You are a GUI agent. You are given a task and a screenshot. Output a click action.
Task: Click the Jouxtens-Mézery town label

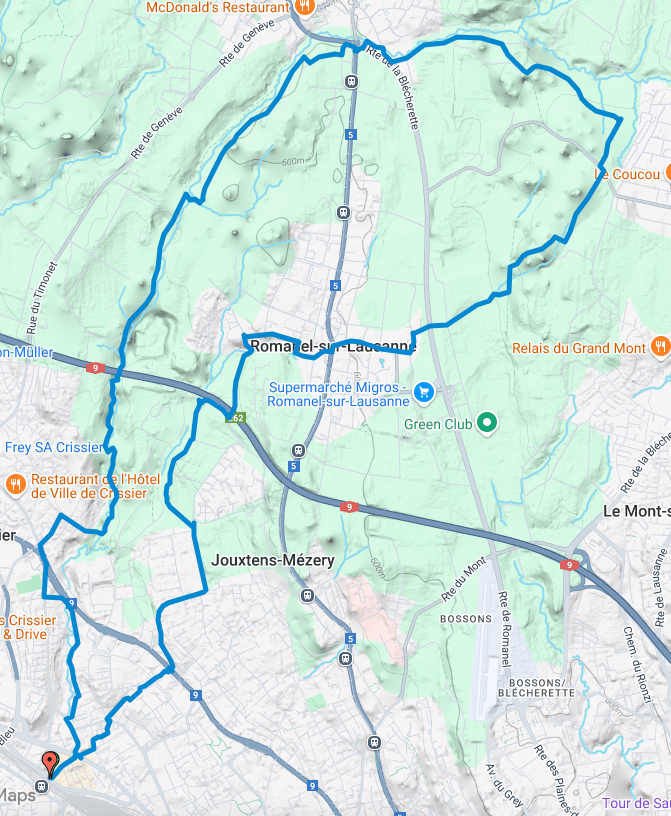coord(273,560)
